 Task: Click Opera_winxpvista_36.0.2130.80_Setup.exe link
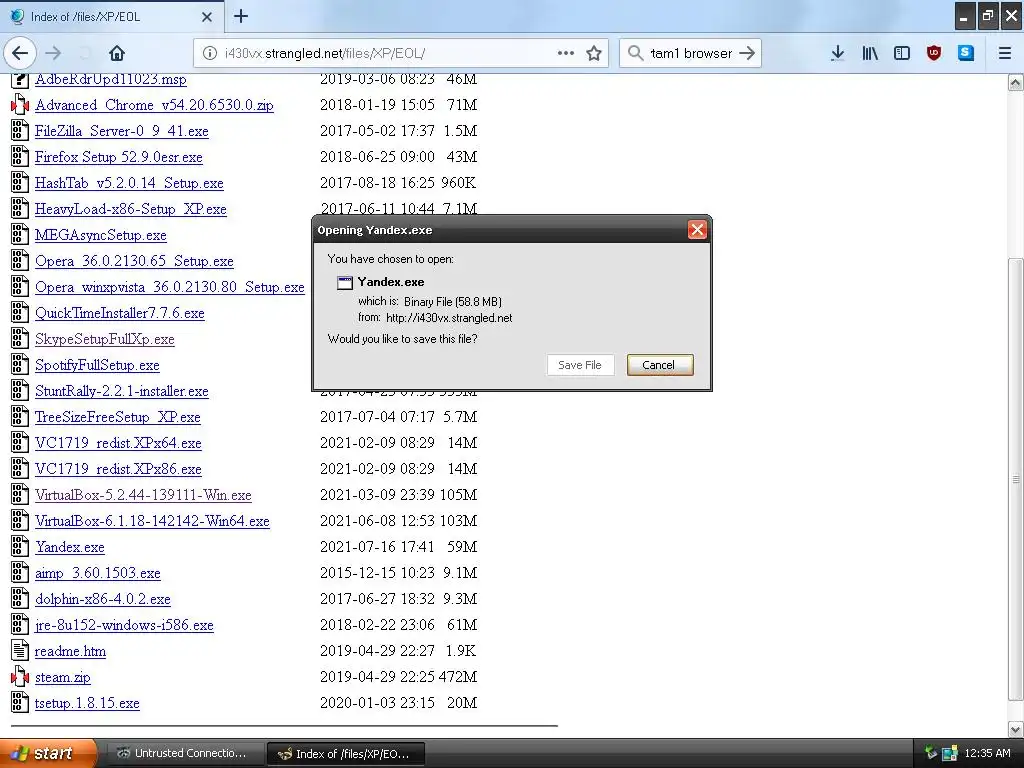170,287
